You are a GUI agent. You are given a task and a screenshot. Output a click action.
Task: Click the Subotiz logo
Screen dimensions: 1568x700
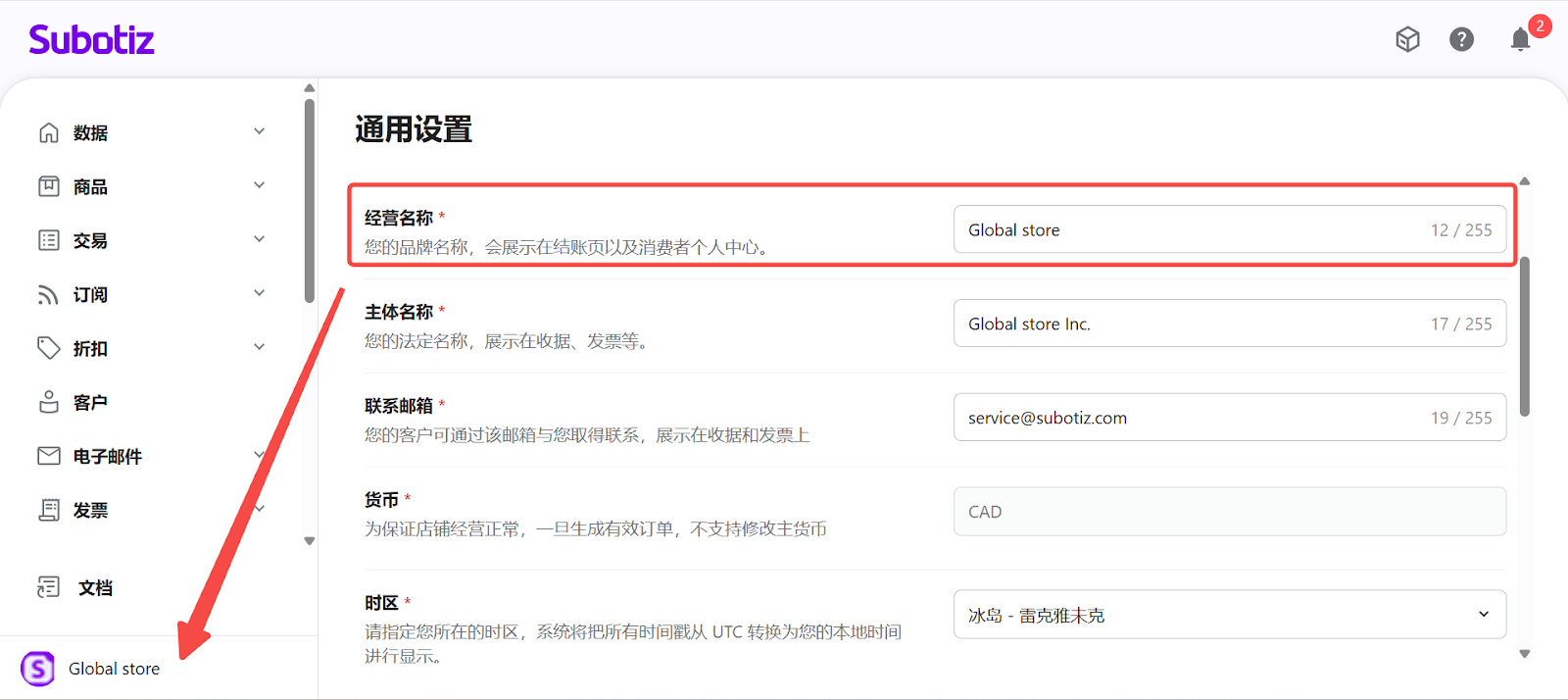point(91,39)
